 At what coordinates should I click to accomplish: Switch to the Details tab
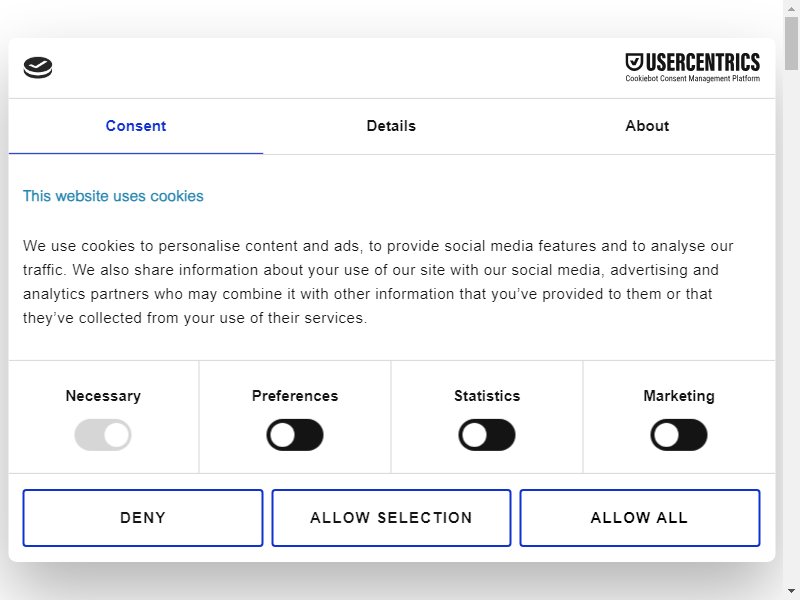391,126
